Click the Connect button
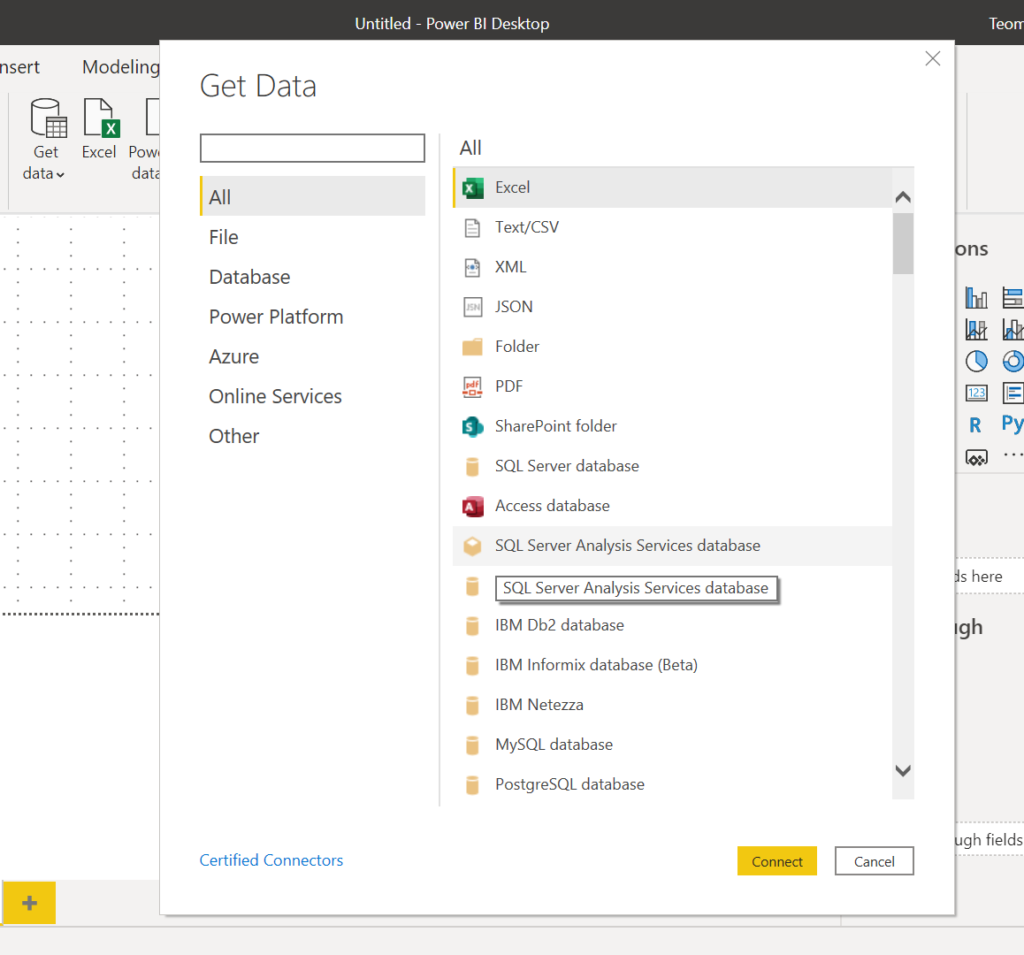This screenshot has height=955, width=1024. point(777,861)
